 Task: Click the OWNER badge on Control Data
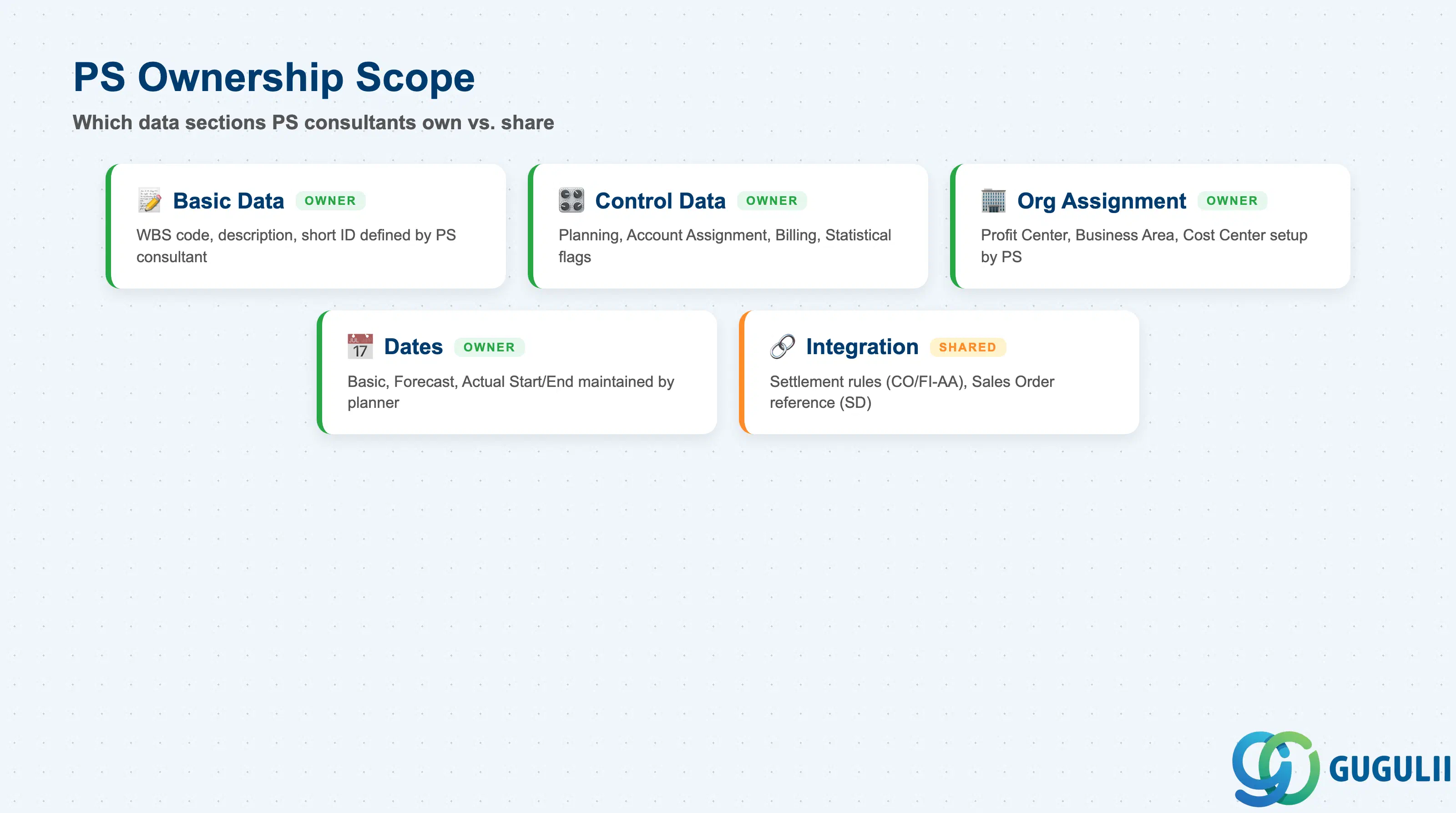(772, 201)
